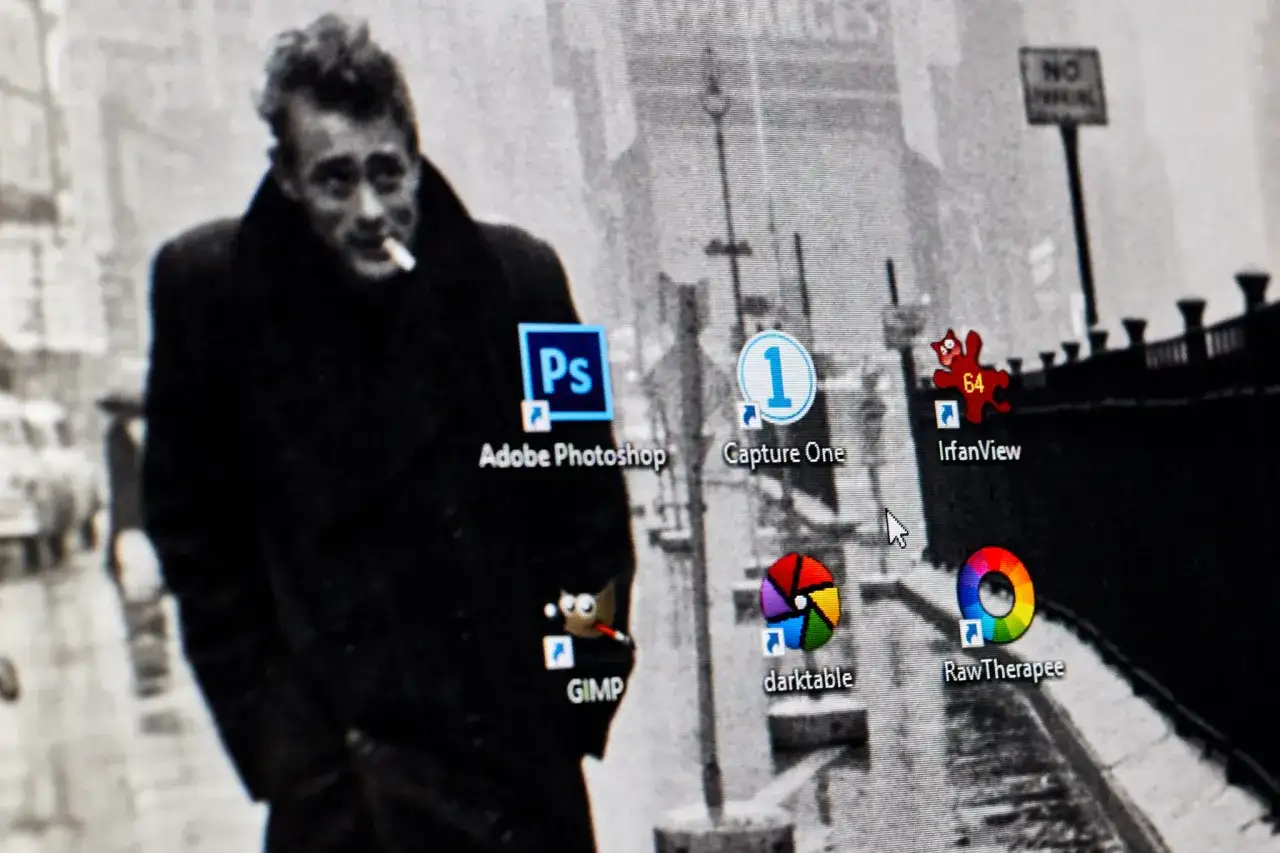Select the RawTherapee rainbow ring icon

[995, 595]
